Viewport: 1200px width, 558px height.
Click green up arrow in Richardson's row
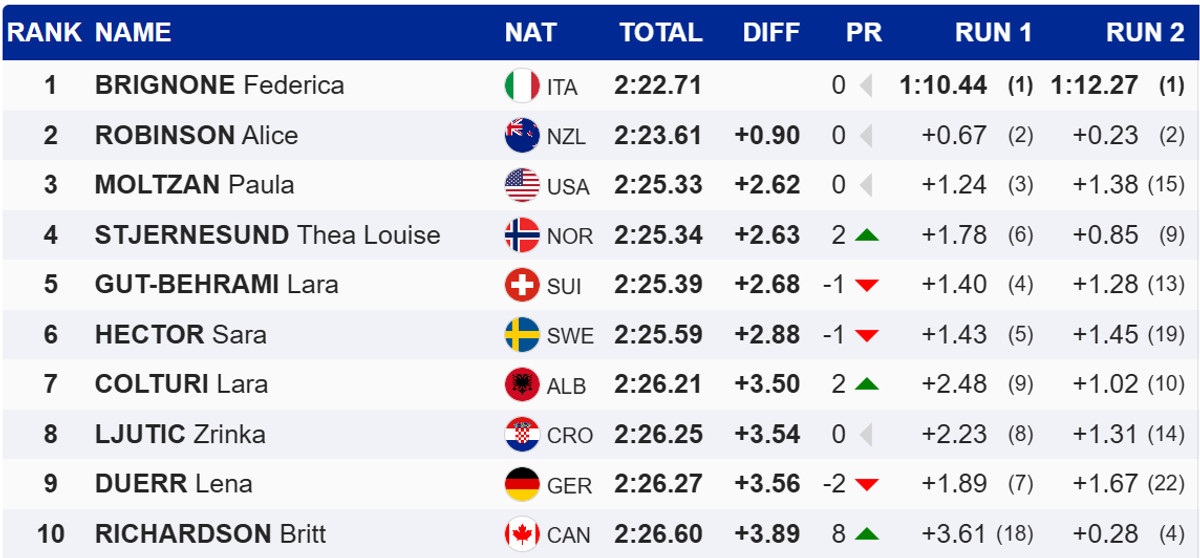(x=866, y=534)
